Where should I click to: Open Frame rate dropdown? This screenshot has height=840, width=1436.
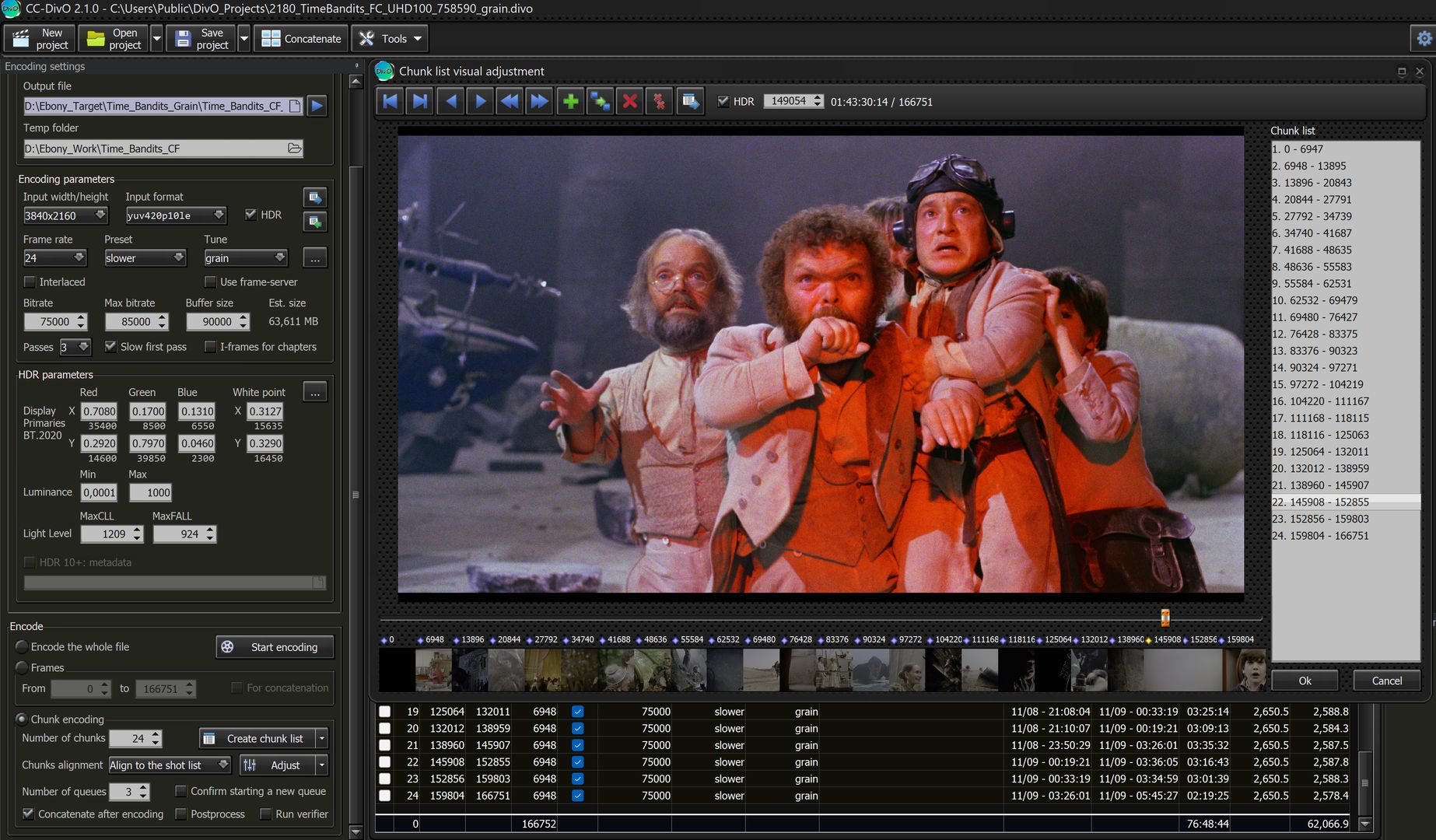pyautogui.click(x=54, y=257)
